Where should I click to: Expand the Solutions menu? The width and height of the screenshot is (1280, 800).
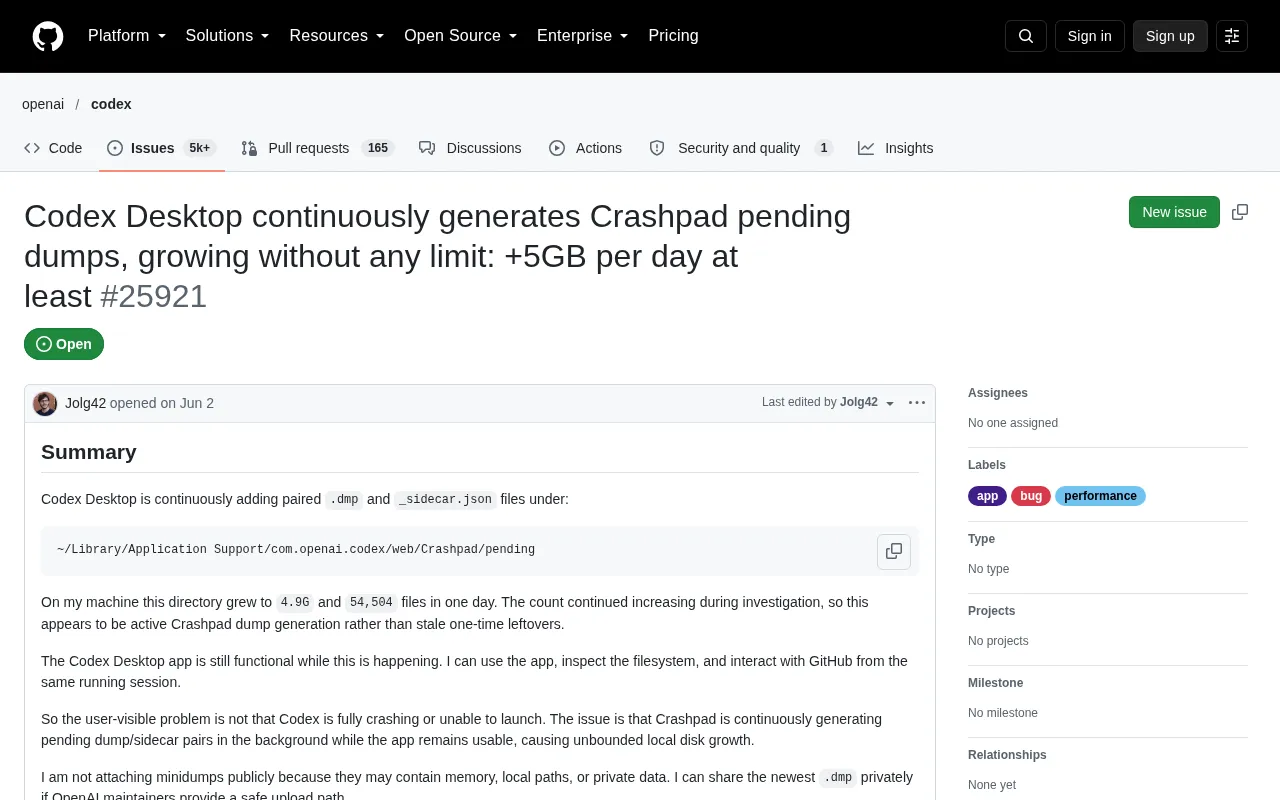(228, 36)
